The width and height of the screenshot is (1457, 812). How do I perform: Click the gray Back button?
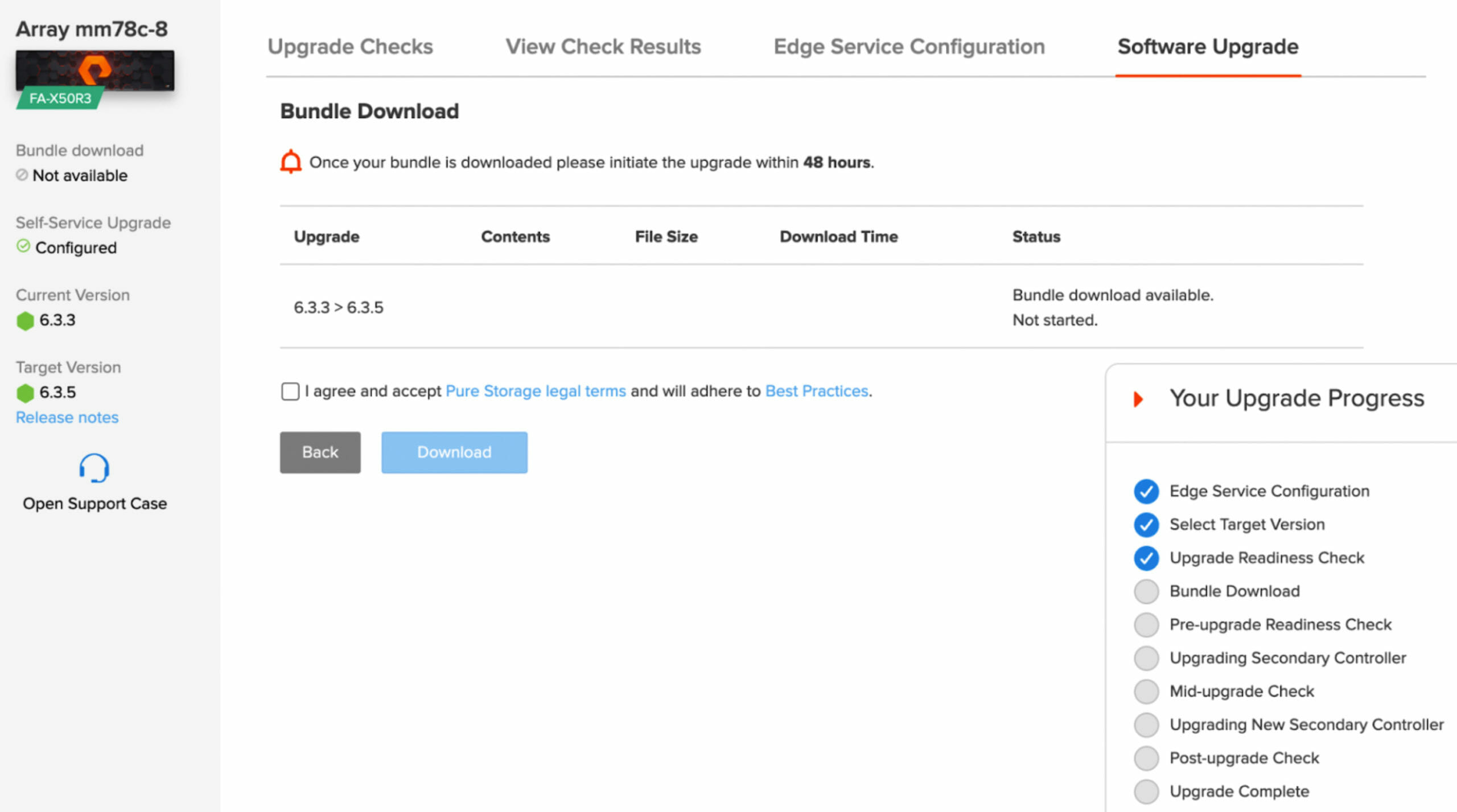point(320,452)
